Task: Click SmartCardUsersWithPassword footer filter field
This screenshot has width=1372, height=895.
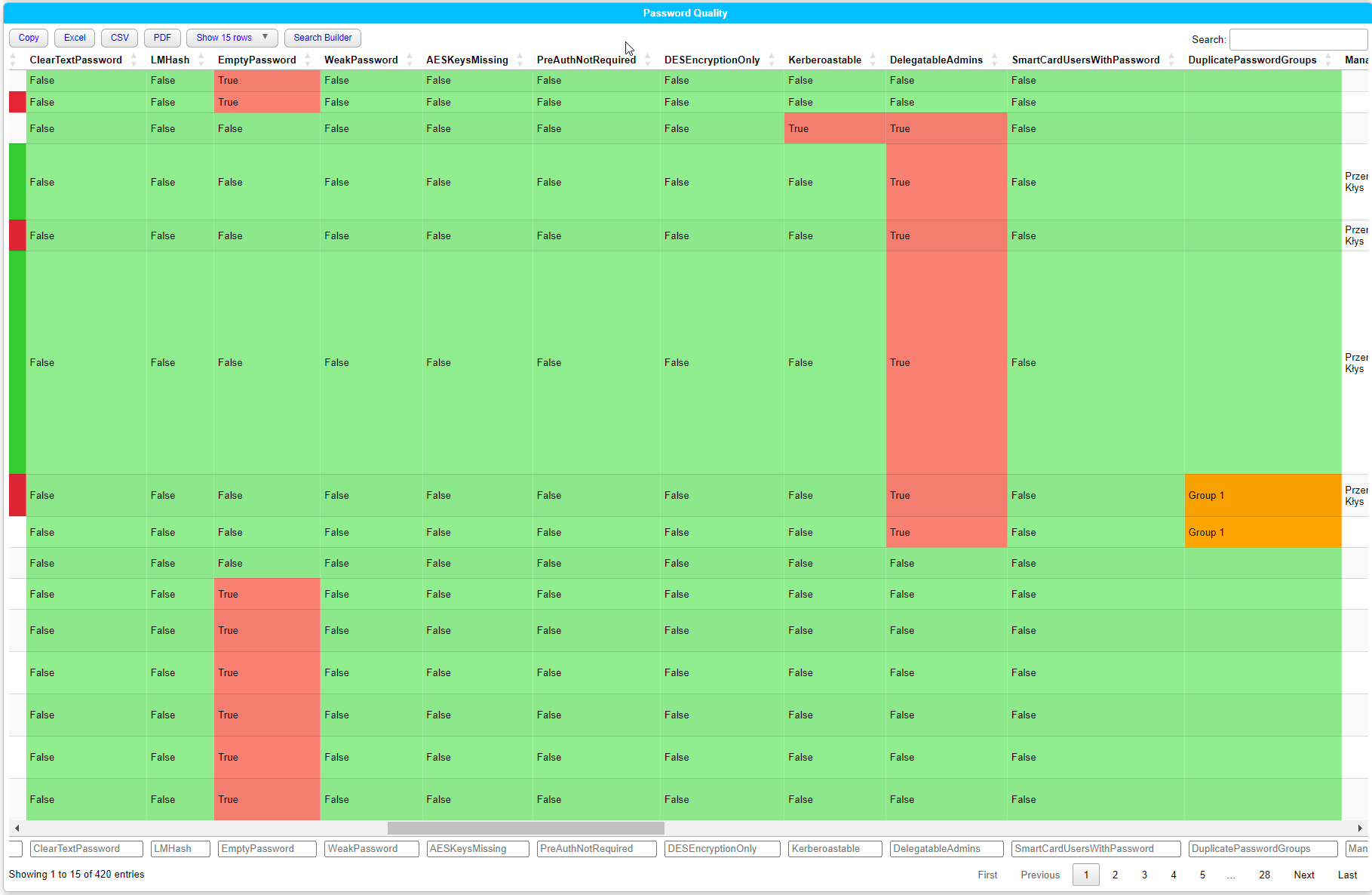Action: 1096,849
